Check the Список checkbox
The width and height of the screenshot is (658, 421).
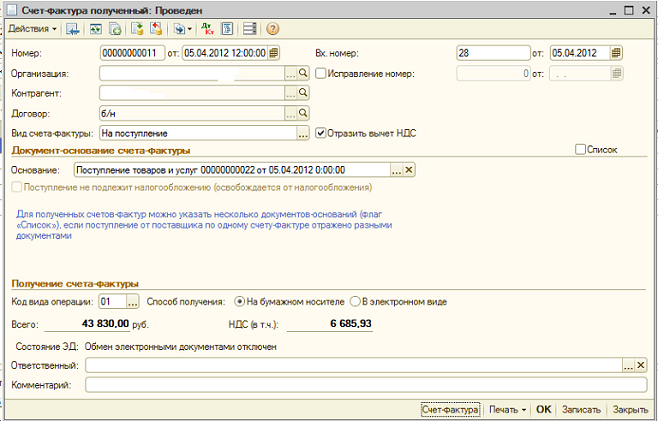point(581,150)
